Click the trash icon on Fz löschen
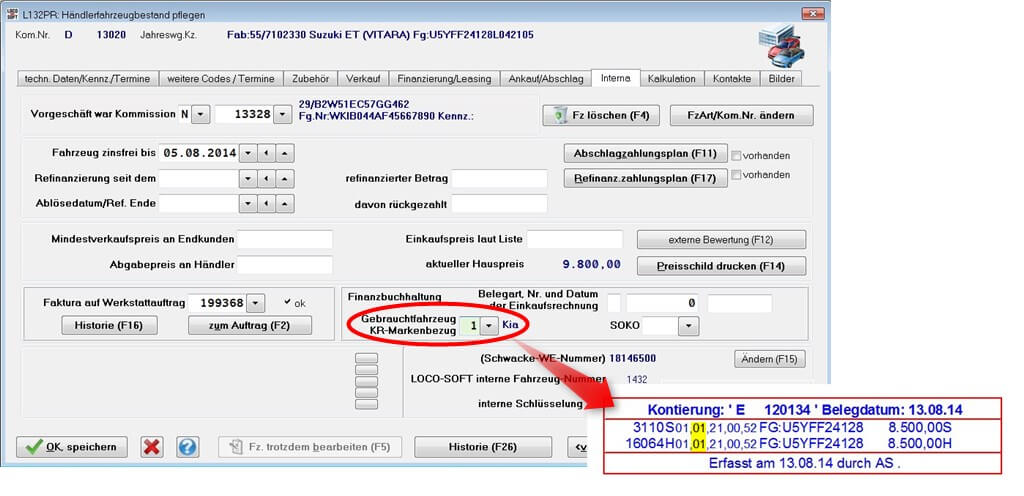This screenshot has width=1024, height=496. (x=561, y=116)
